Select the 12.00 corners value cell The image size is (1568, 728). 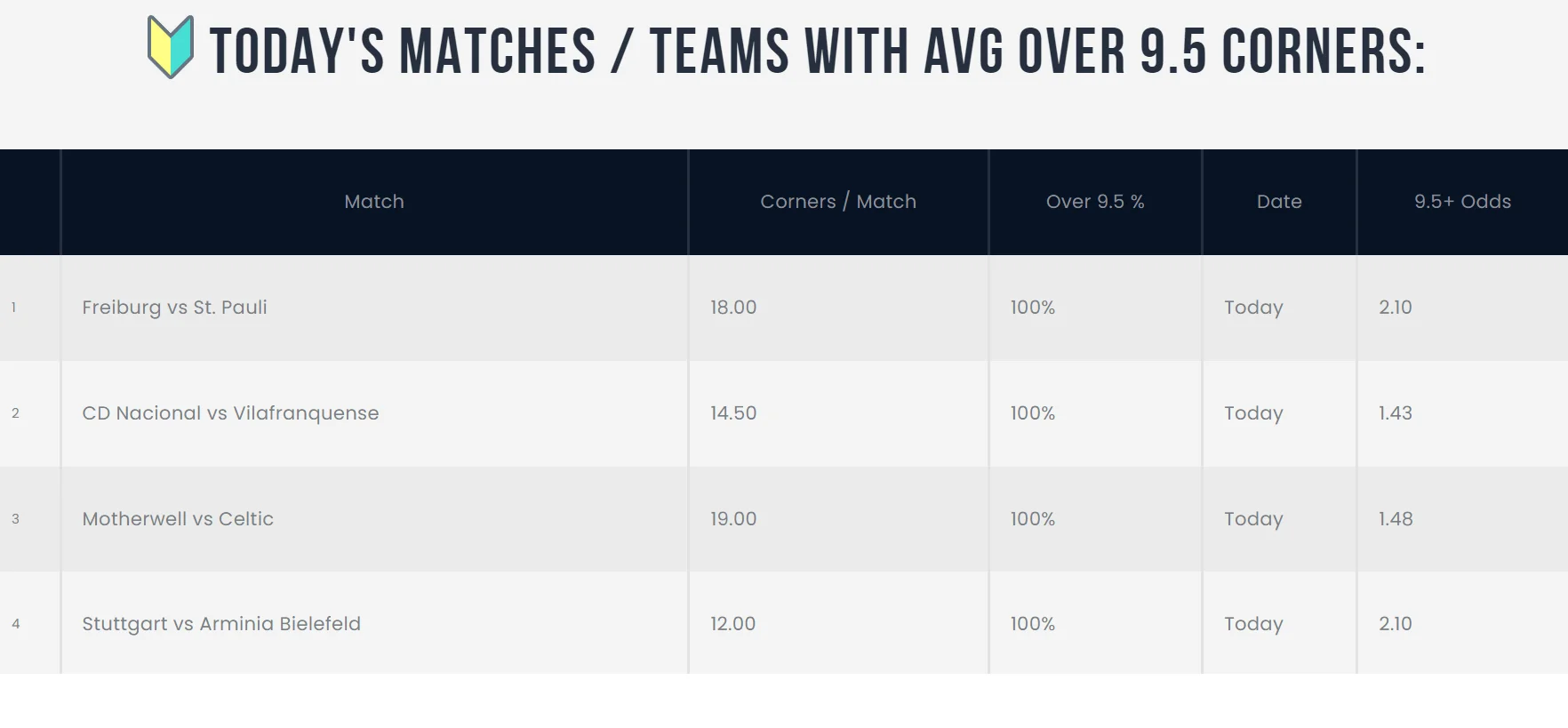click(x=732, y=624)
